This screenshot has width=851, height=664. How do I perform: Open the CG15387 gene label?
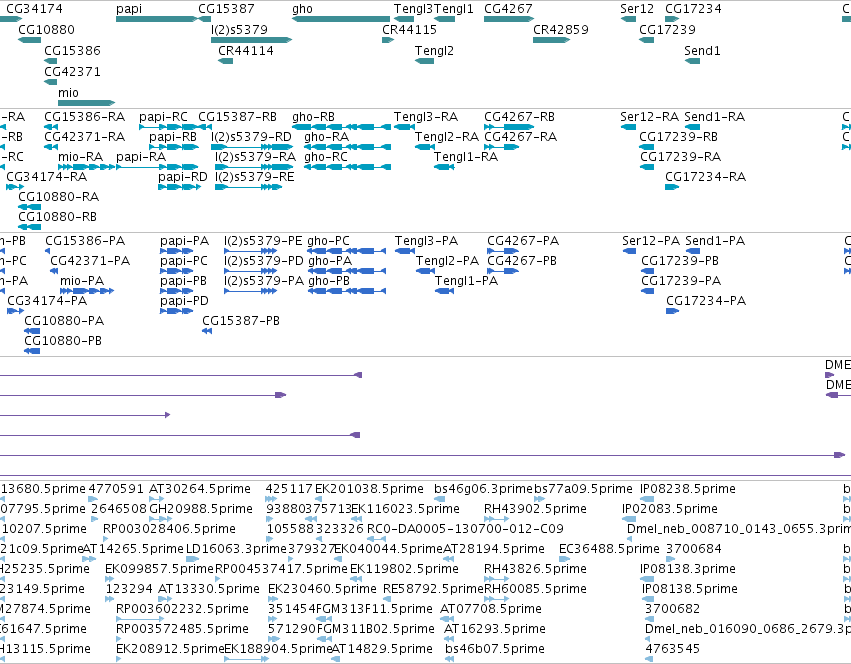tap(226, 9)
